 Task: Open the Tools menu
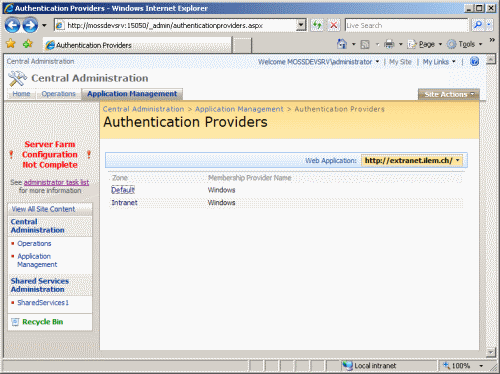(465, 44)
